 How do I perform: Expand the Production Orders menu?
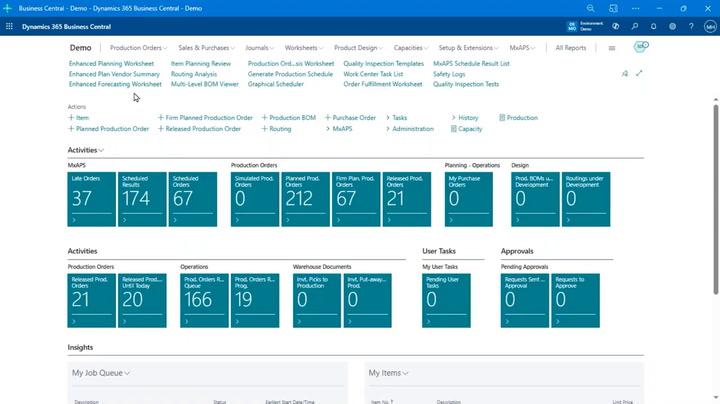[x=138, y=48]
